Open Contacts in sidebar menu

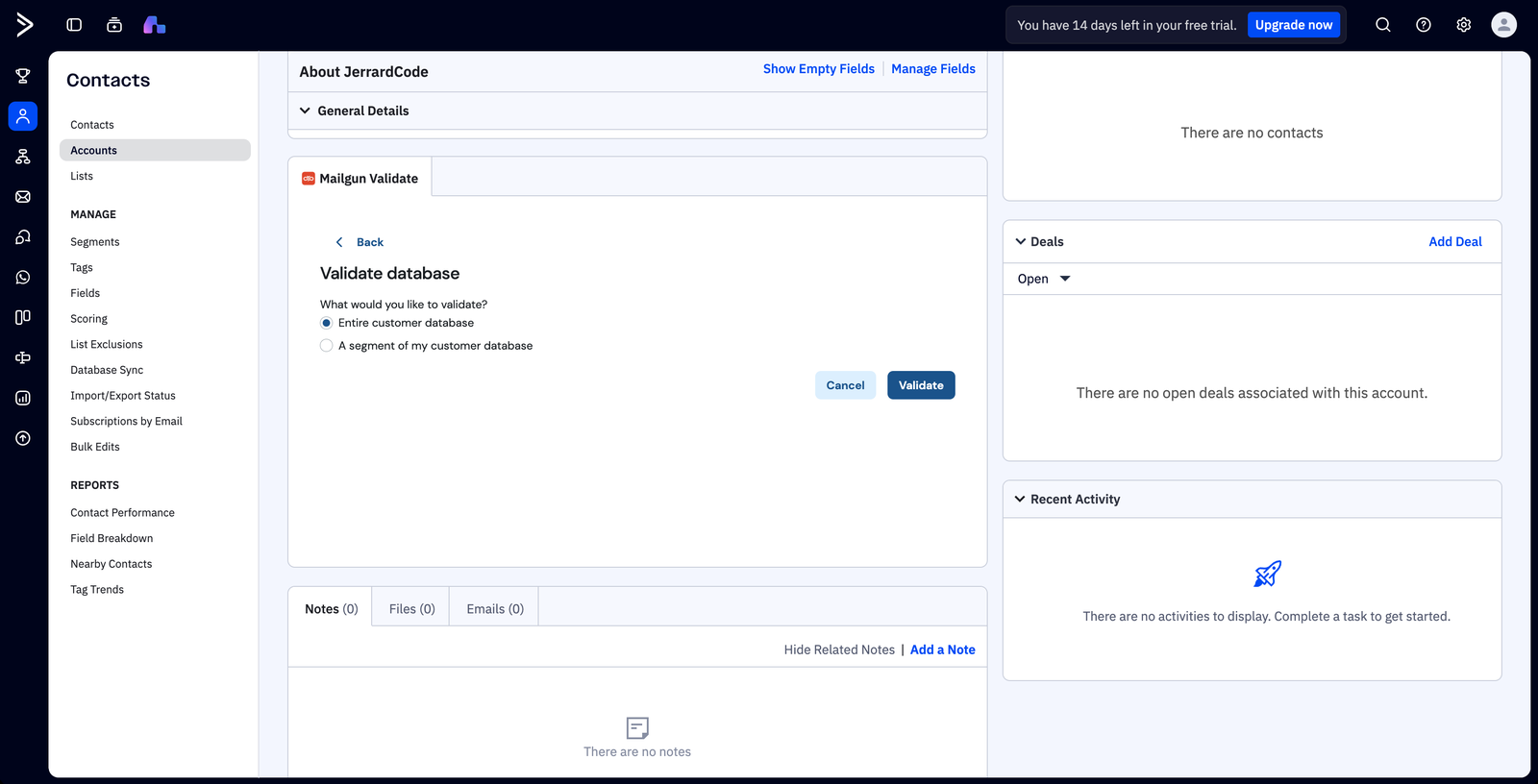(92, 125)
